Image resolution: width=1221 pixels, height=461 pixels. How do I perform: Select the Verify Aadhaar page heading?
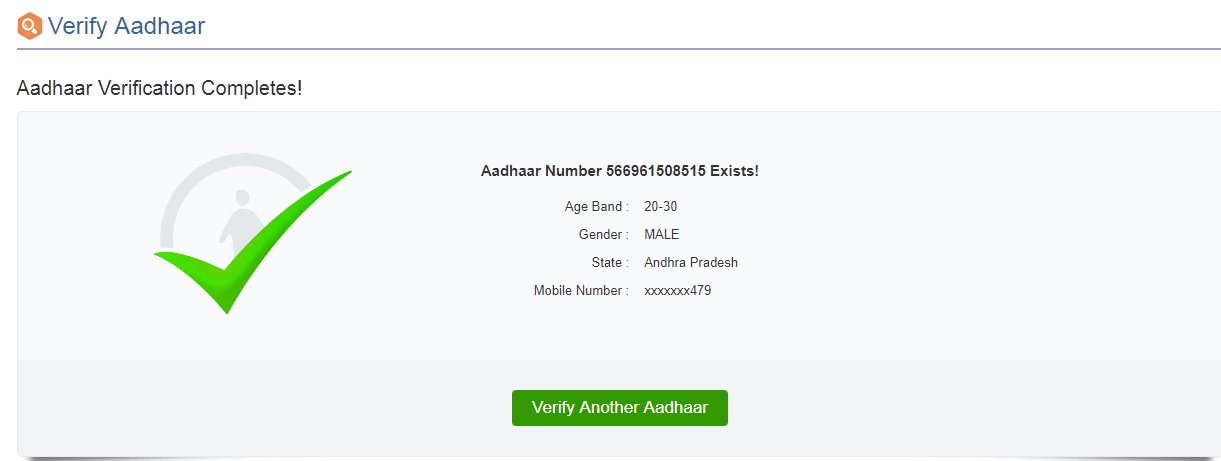[126, 26]
